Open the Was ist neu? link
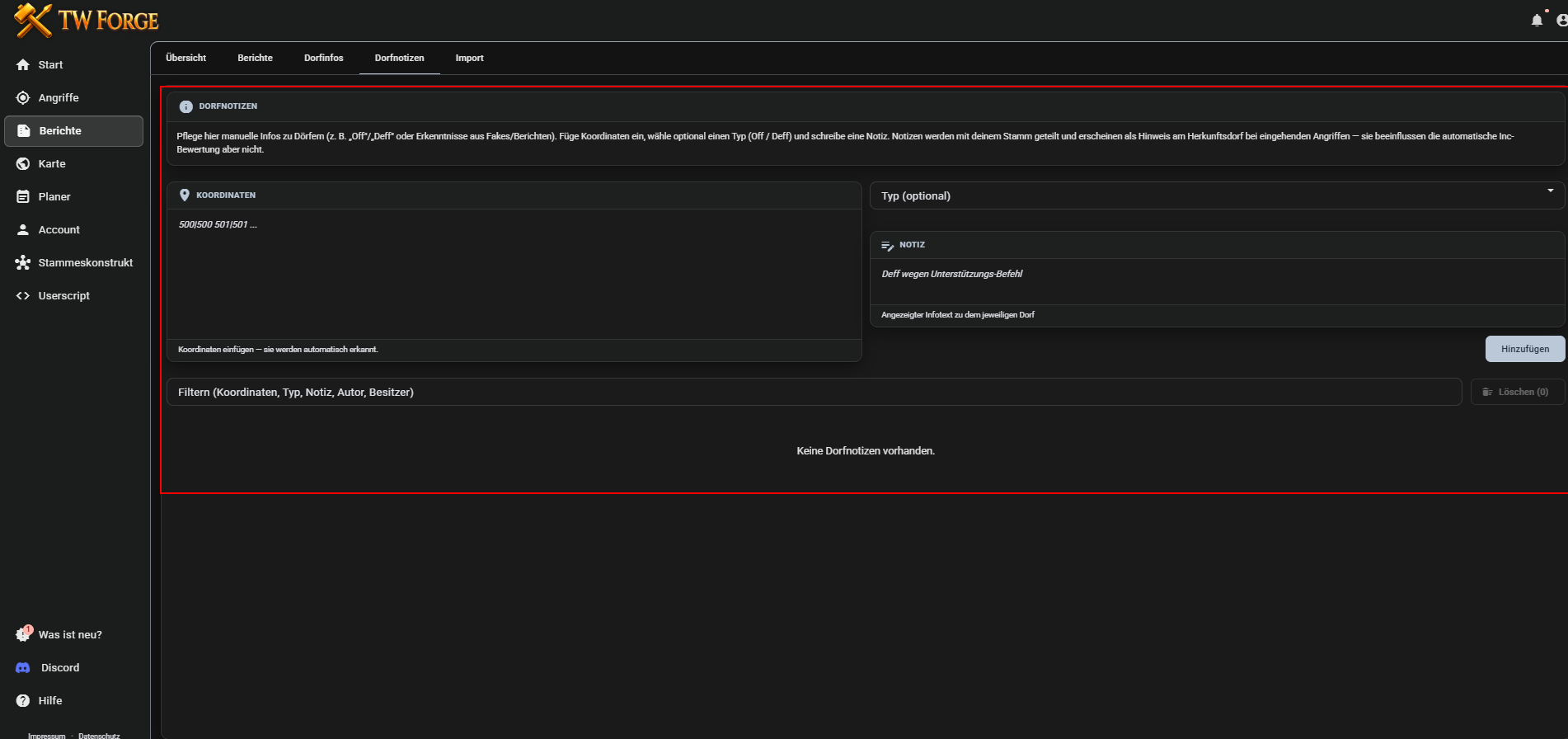 (x=73, y=634)
